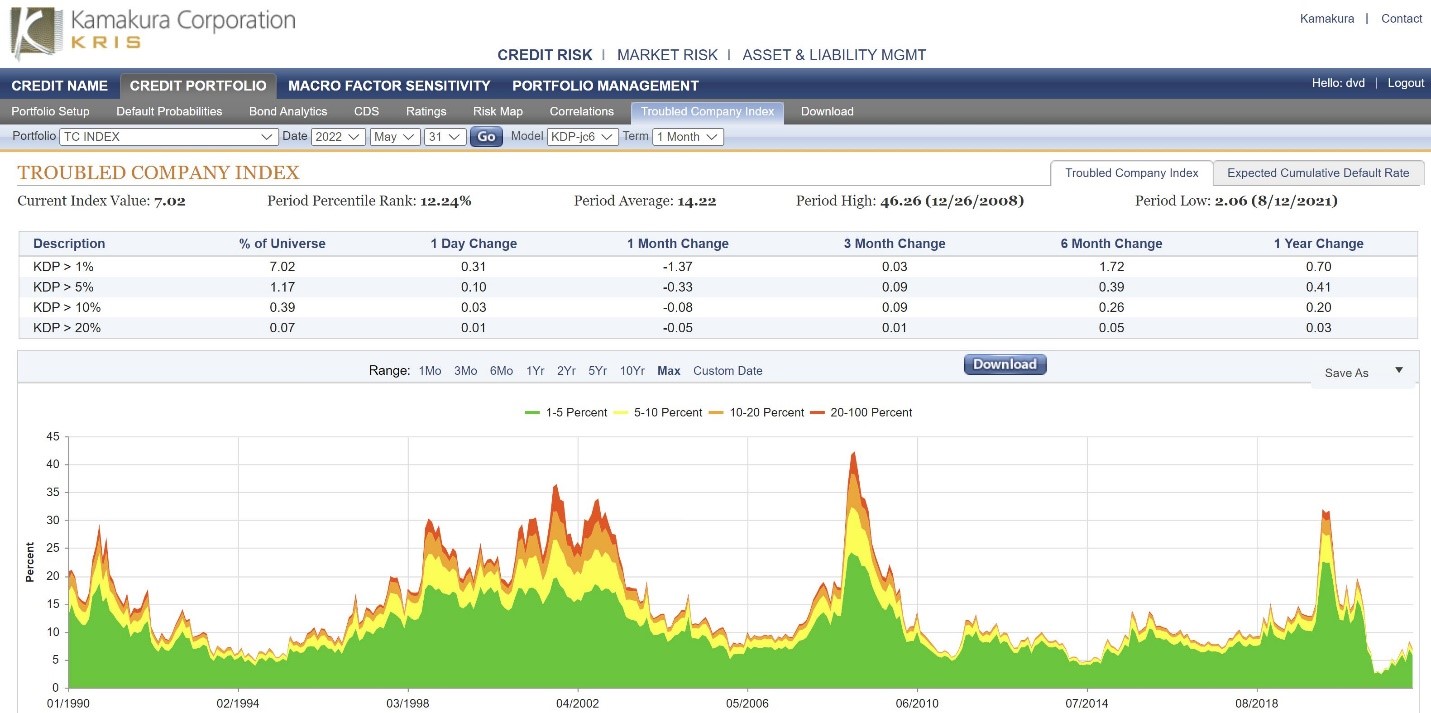This screenshot has height=713, width=1431.
Task: Select the Risk Map submenu item
Action: (498, 112)
